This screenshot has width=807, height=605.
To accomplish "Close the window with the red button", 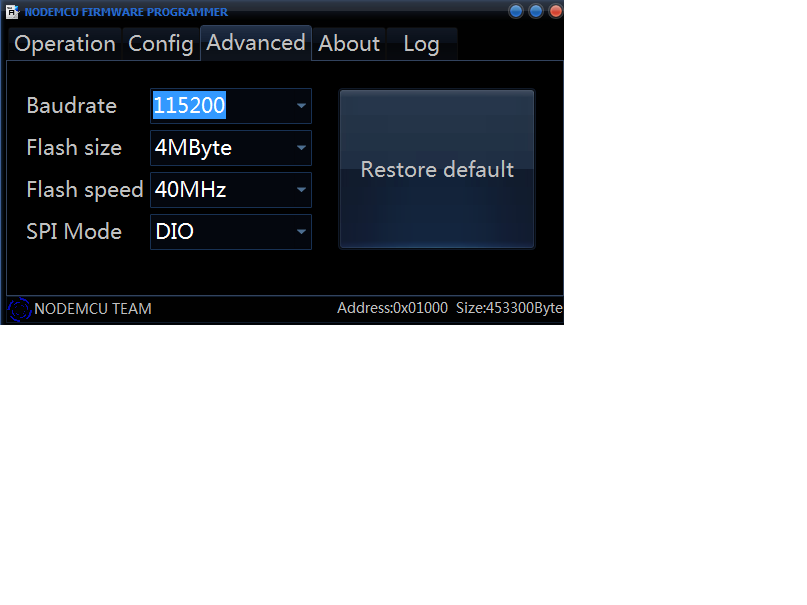I will click(x=556, y=11).
